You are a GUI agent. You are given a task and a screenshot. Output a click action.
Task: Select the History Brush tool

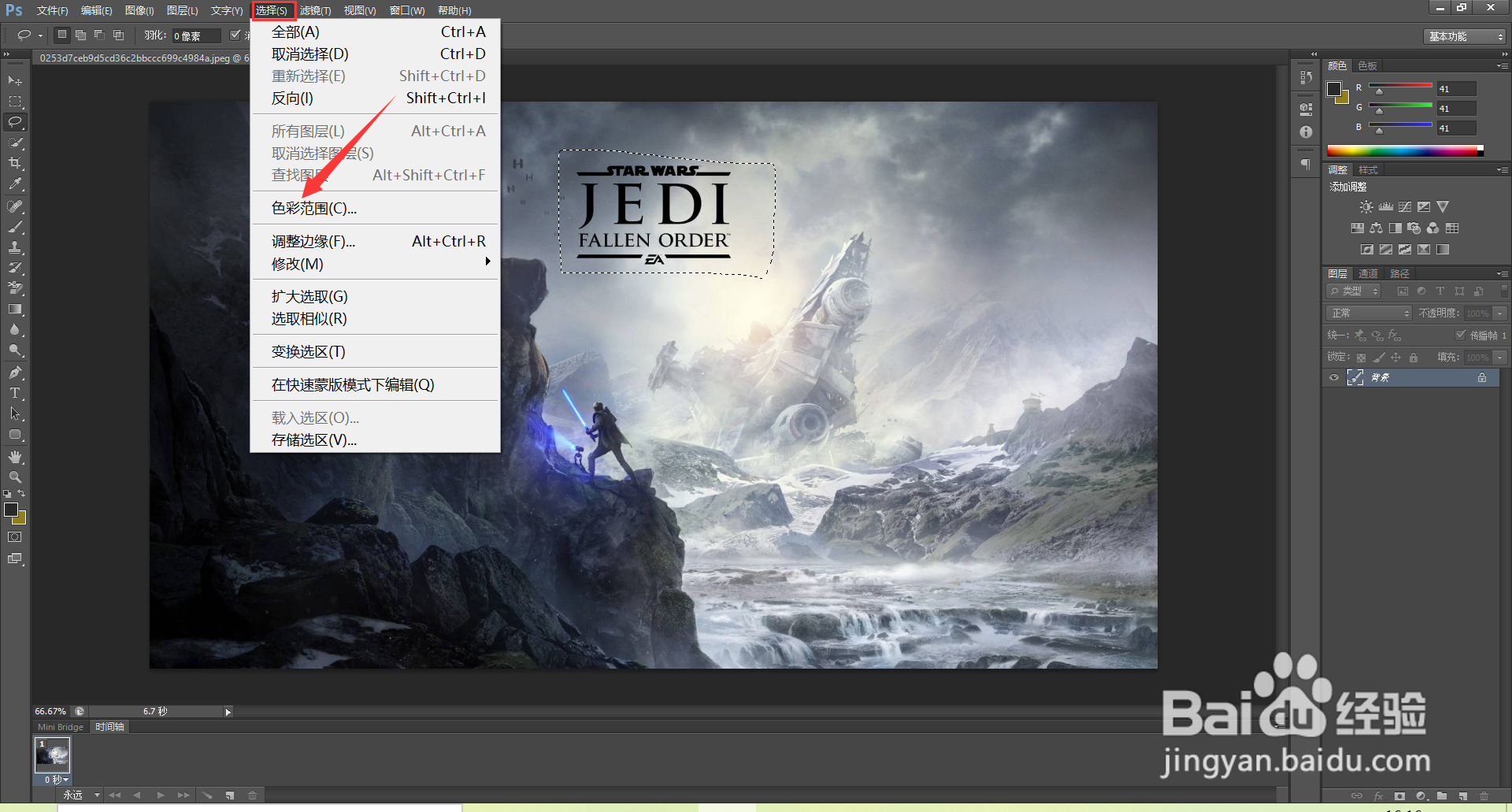pos(15,268)
